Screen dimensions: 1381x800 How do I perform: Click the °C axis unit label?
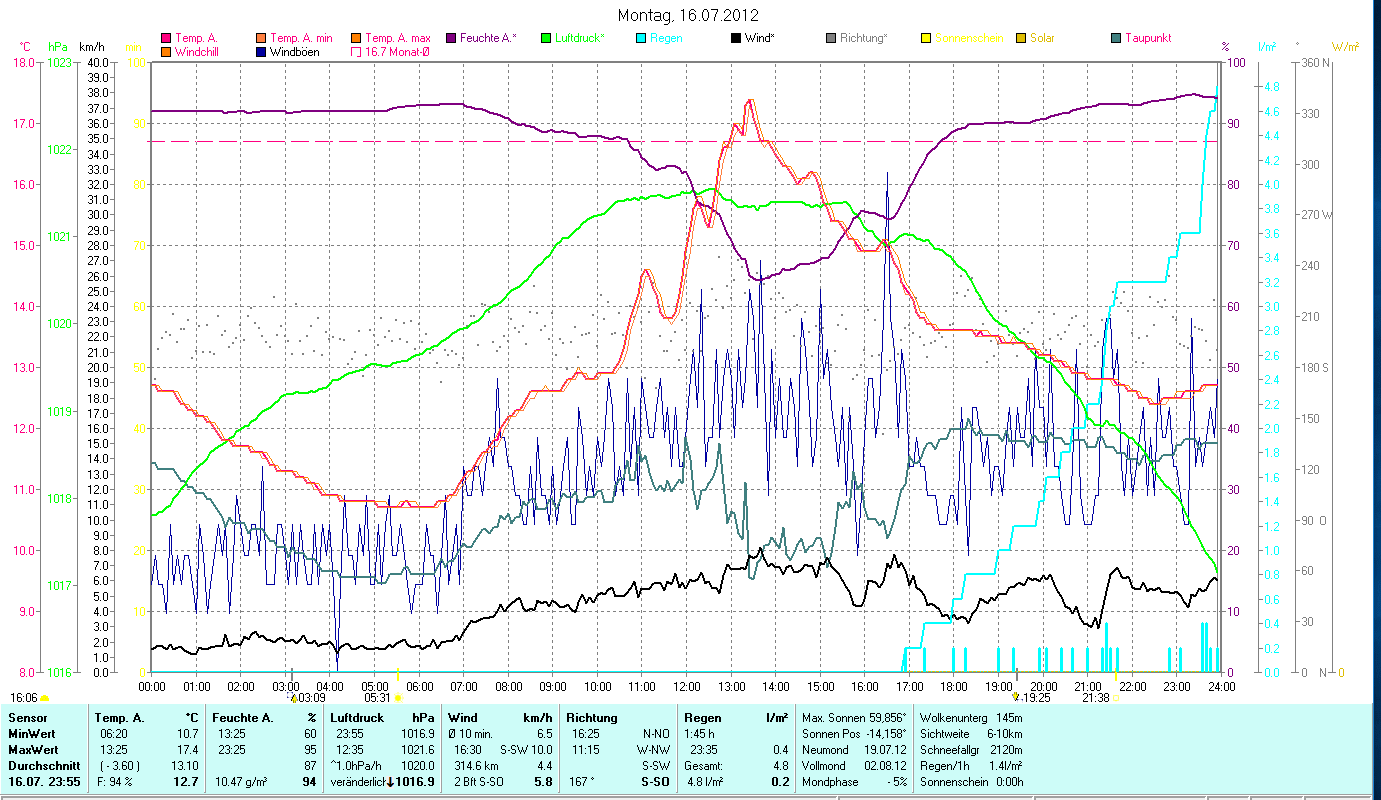[x=25, y=47]
